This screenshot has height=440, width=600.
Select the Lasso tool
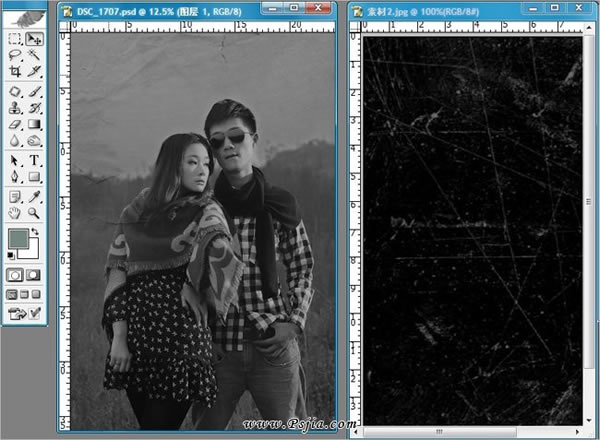(15, 55)
